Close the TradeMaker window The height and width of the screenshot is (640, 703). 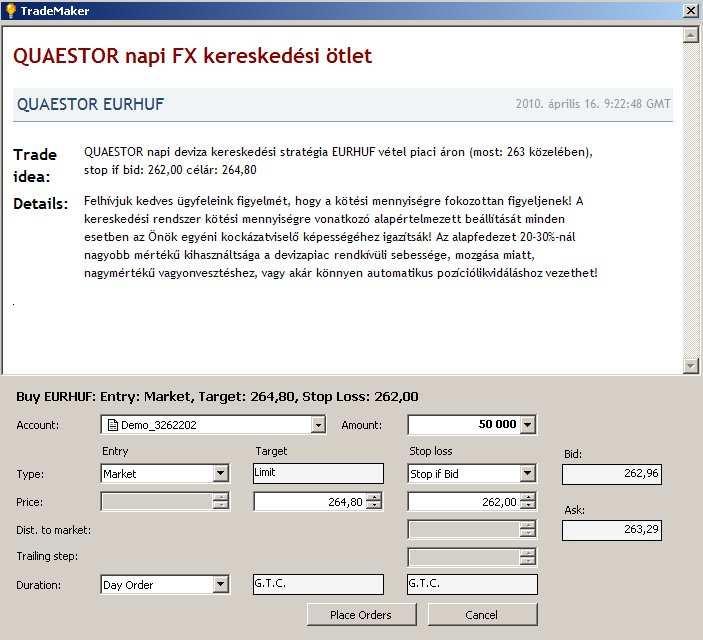(690, 10)
